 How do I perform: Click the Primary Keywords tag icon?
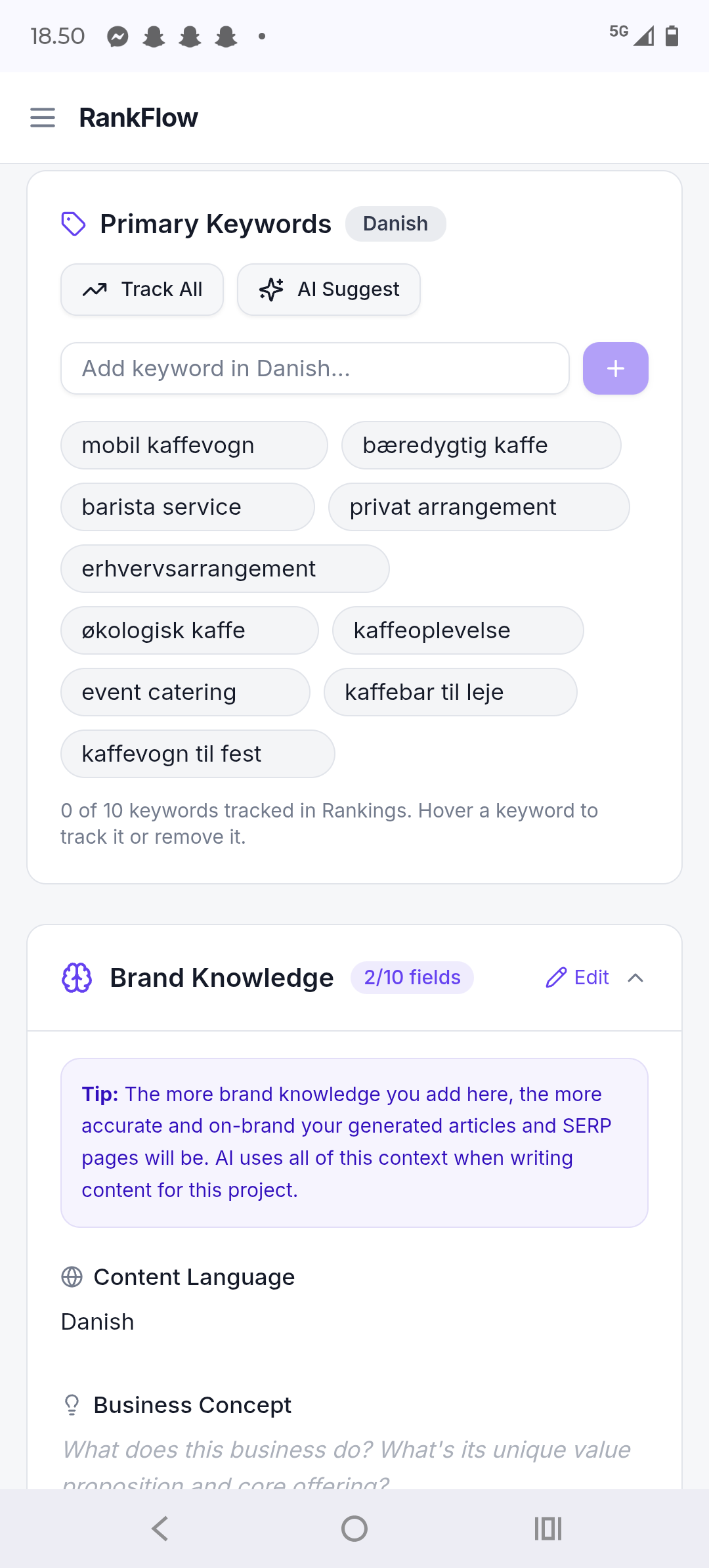point(74,224)
